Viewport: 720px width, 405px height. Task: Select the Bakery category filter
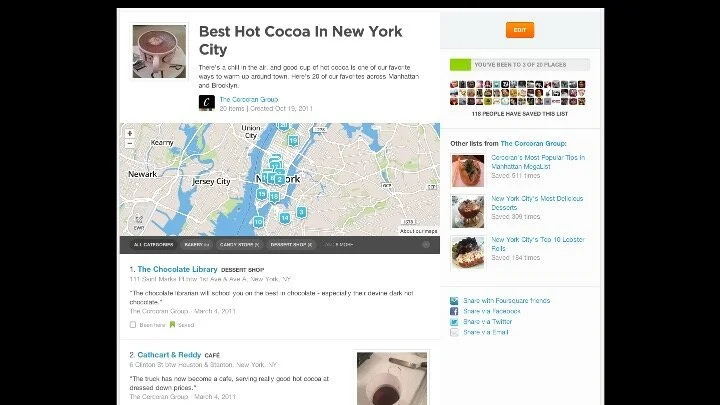197,245
